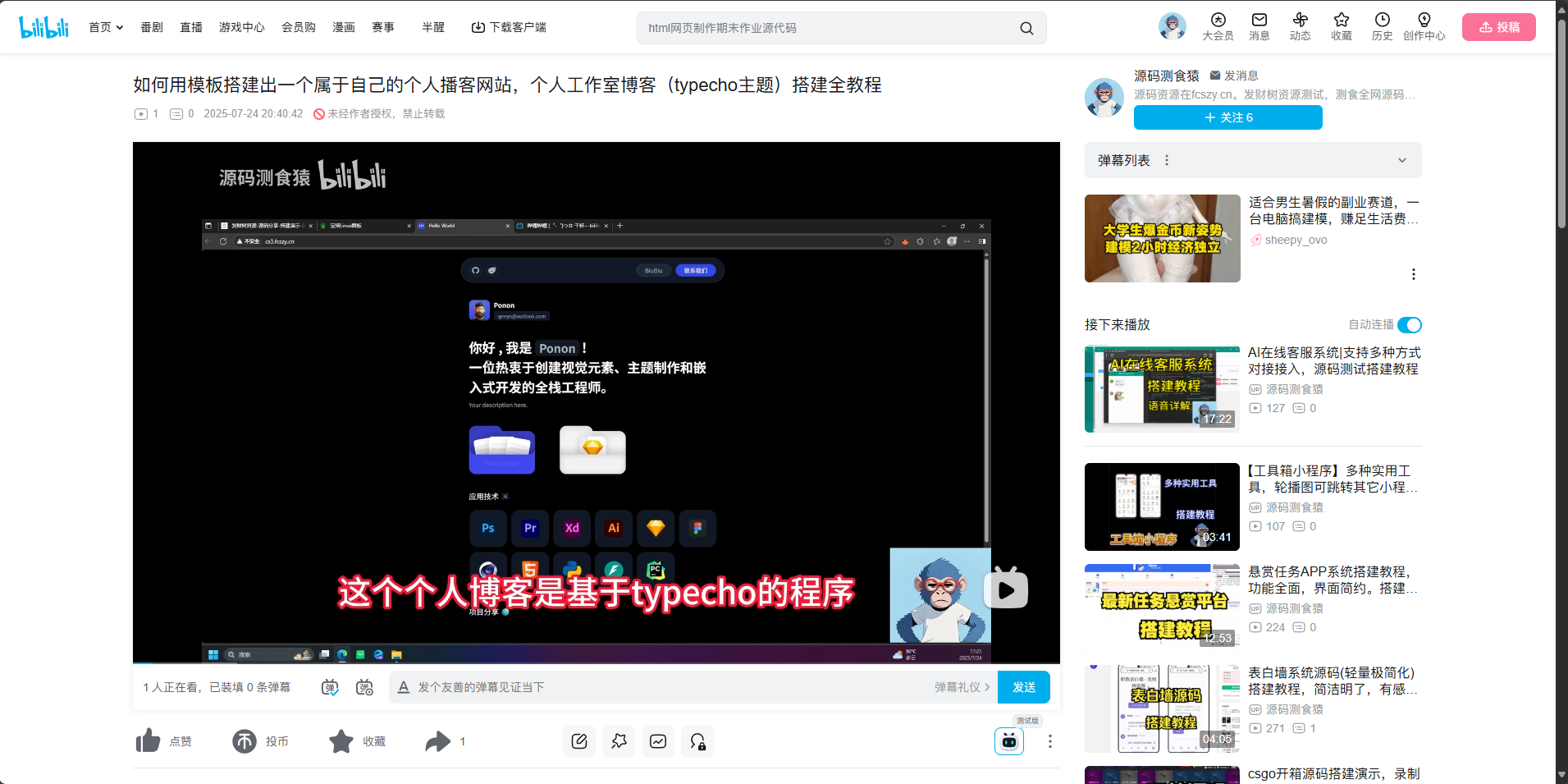
Task: Open 弹幕列表 three-dot options
Action: pyautogui.click(x=1167, y=160)
